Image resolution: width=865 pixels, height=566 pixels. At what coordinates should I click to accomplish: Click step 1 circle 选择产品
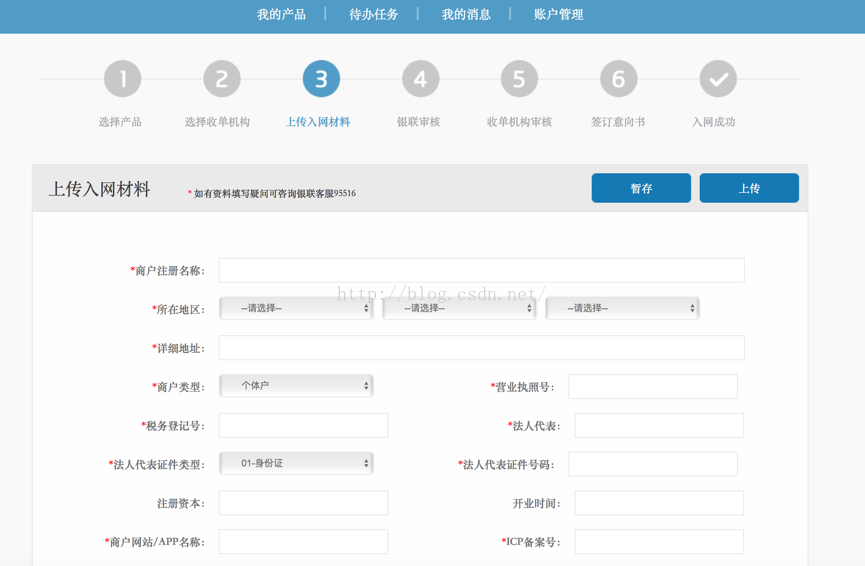coord(122,79)
